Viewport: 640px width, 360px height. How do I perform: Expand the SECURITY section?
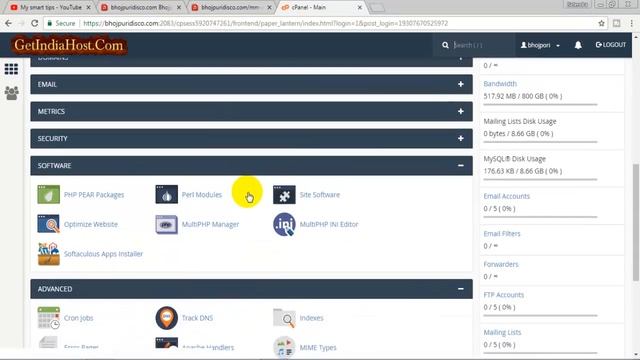pos(251,138)
